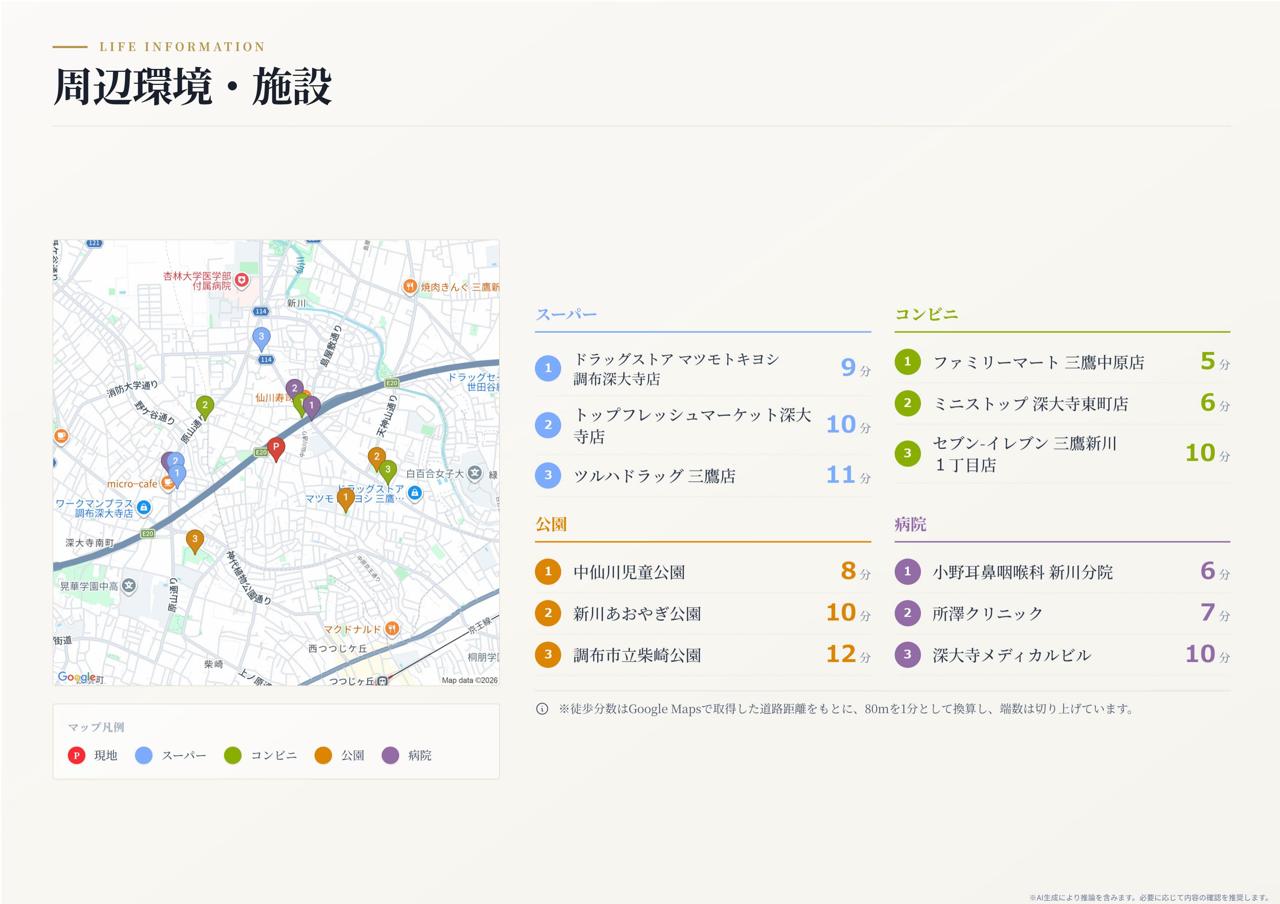
Task: Click the 杏林大学医学部付属病院 hospital map icon
Action: [x=242, y=280]
